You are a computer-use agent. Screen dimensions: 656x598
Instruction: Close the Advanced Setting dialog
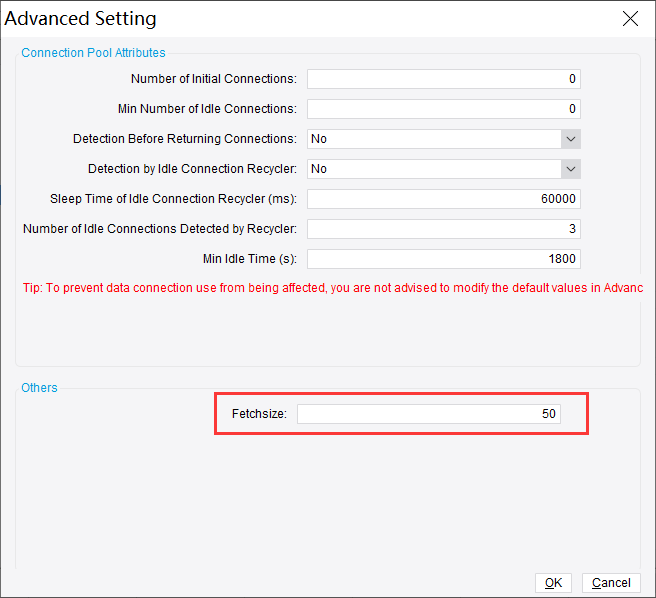point(630,19)
